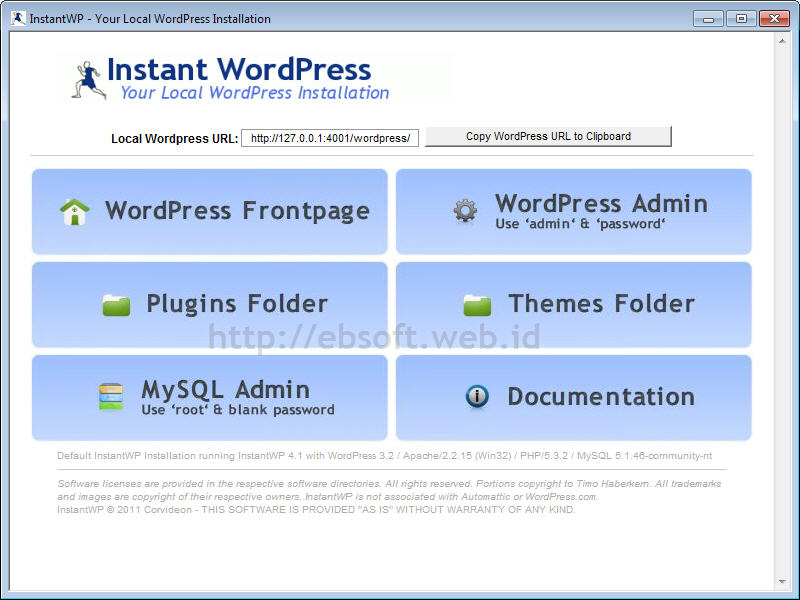Open Documentation using the blue info icon
The width and height of the screenshot is (800, 600).
[477, 396]
